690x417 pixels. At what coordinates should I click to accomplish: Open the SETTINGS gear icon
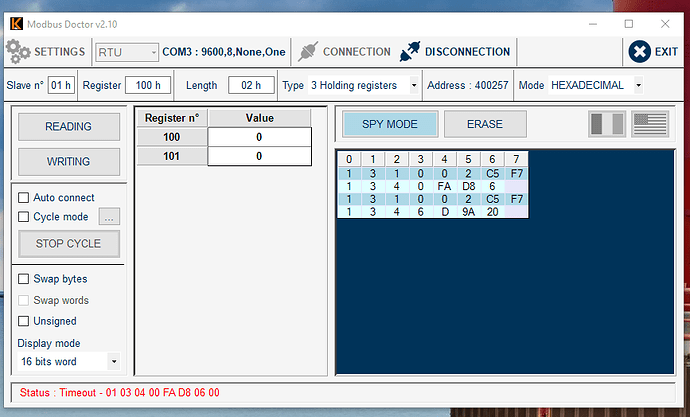[18, 51]
